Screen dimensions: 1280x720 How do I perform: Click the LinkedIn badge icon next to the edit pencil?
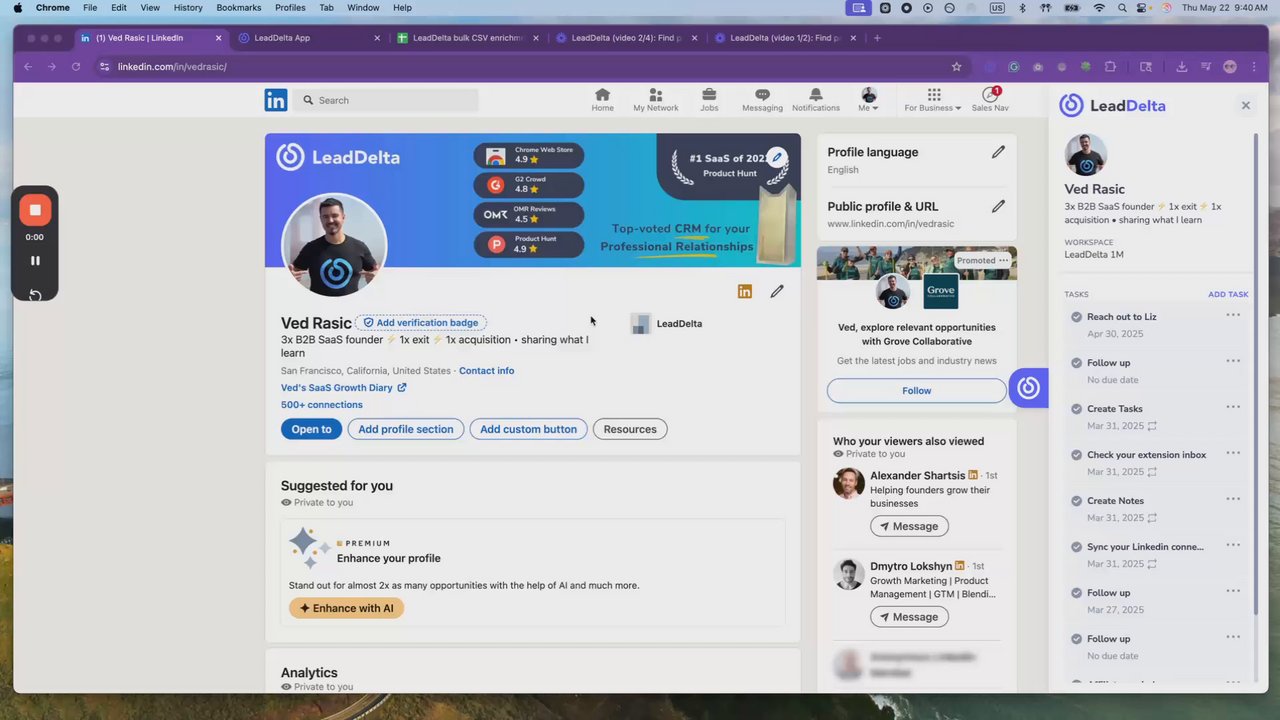[744, 291]
